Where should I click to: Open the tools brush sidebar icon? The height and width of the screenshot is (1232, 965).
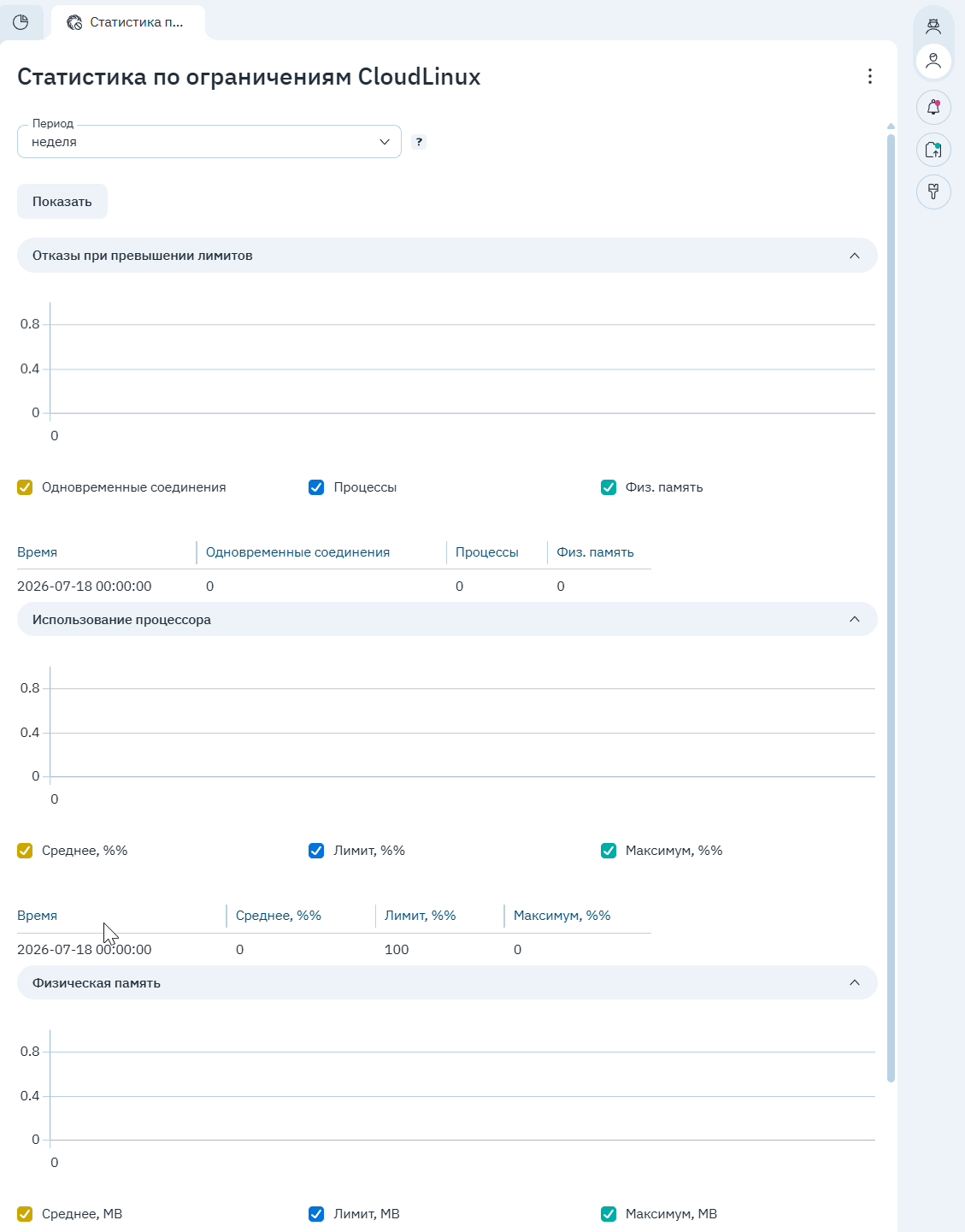pyautogui.click(x=933, y=192)
